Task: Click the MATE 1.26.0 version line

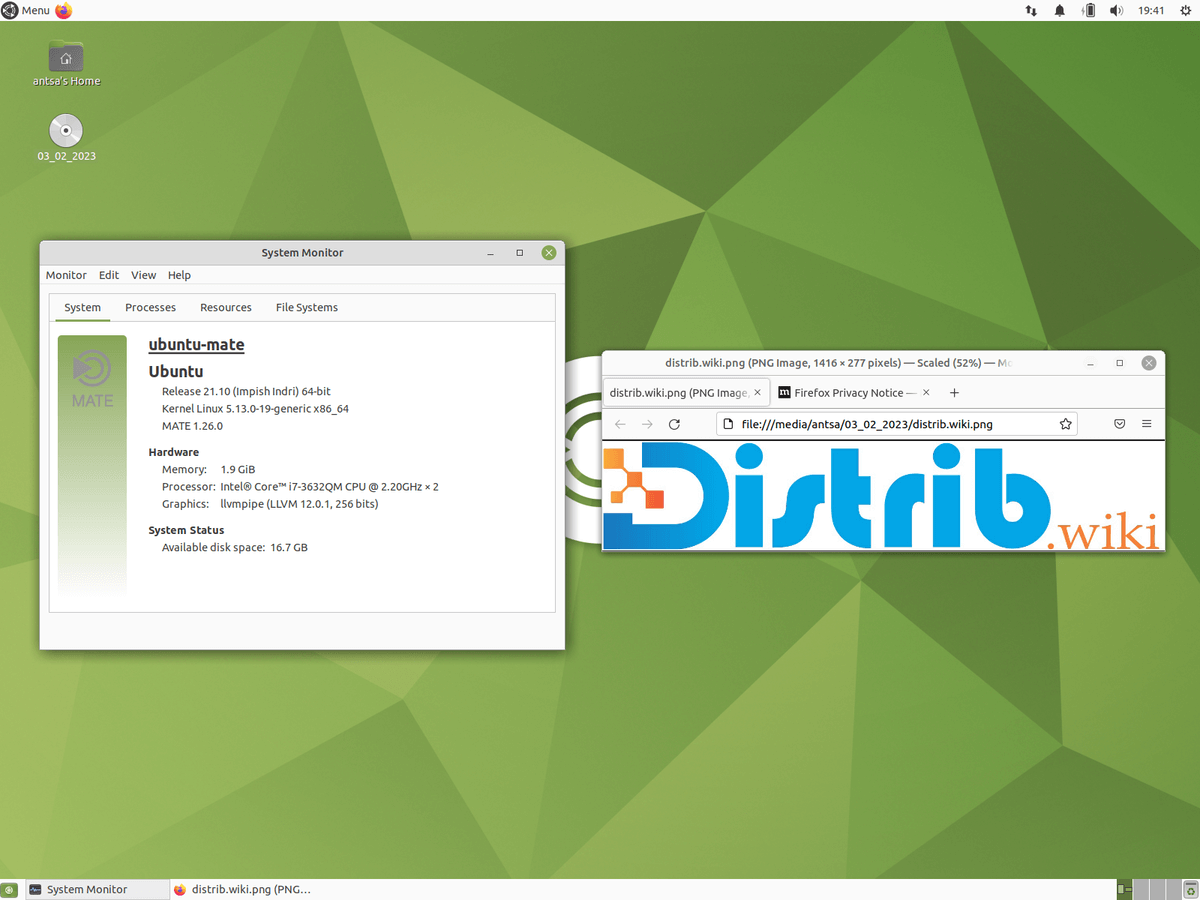Action: coord(192,426)
